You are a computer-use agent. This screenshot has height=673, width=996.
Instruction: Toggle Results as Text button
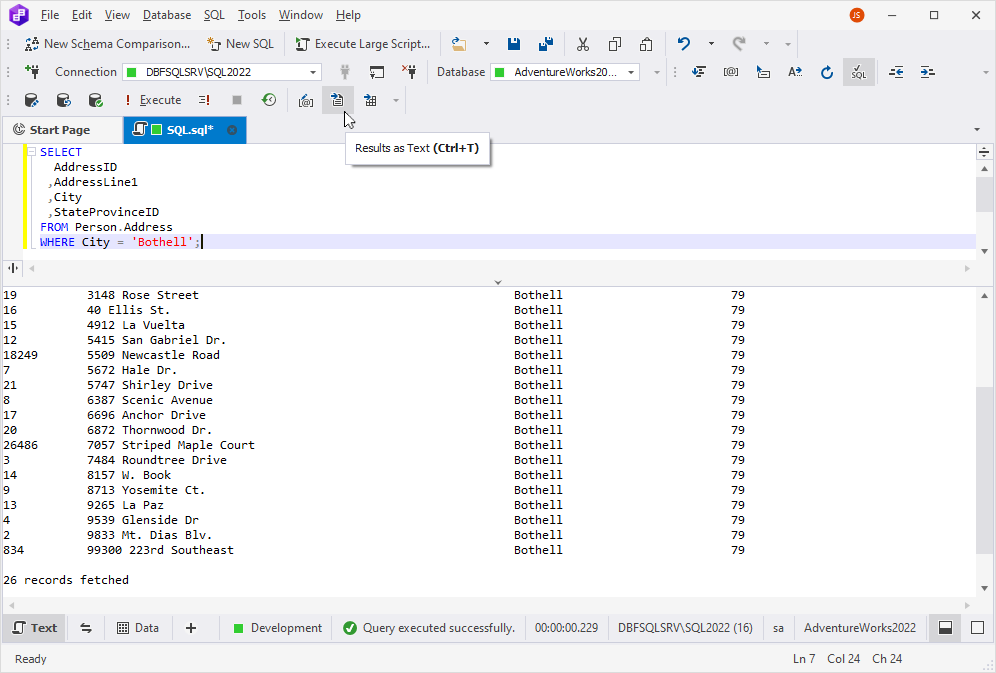click(x=337, y=100)
